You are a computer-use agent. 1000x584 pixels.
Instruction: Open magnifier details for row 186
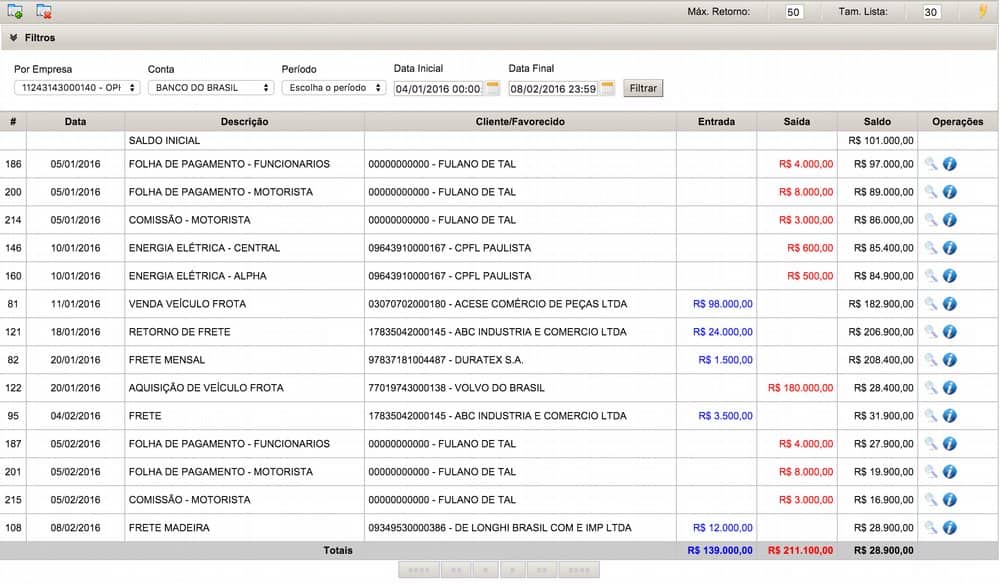click(x=931, y=164)
